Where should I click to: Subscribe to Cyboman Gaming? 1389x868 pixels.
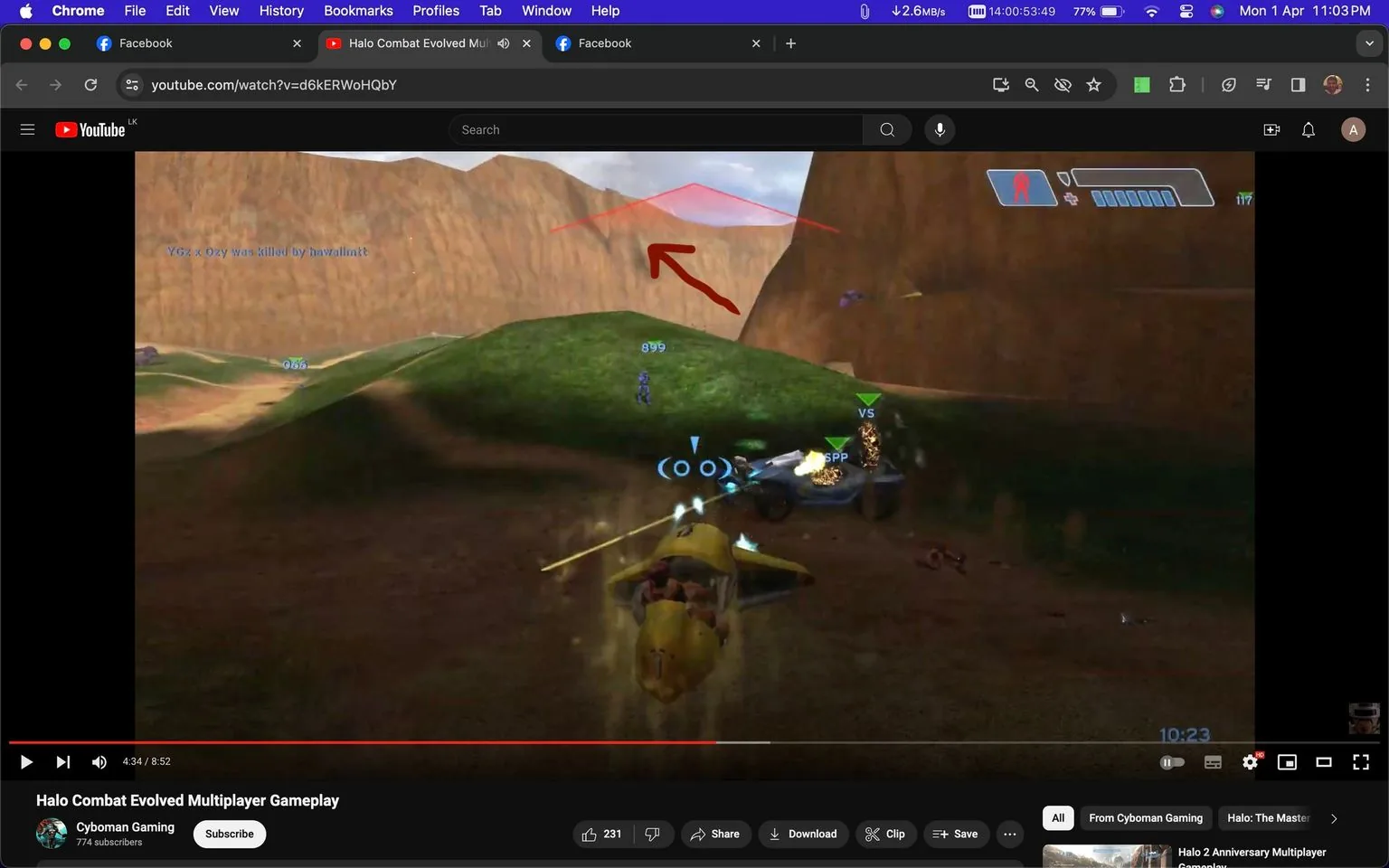tap(229, 834)
